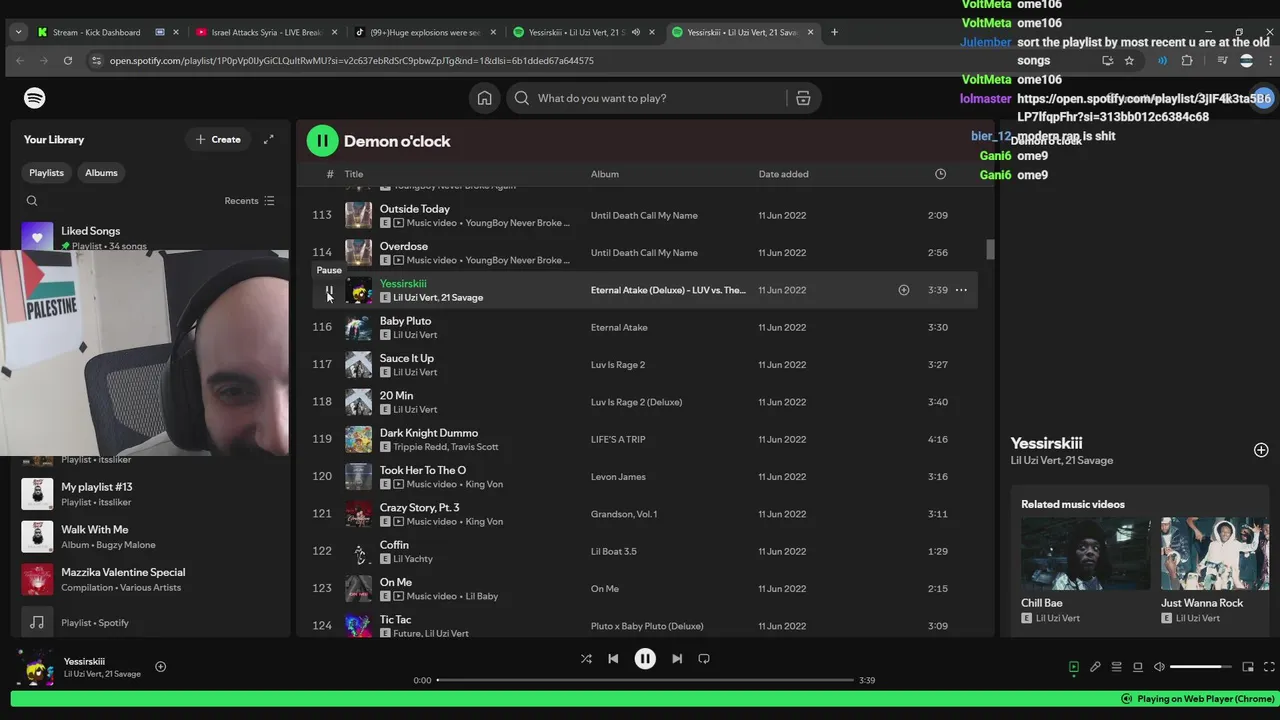Sort by Album column header

point(604,174)
